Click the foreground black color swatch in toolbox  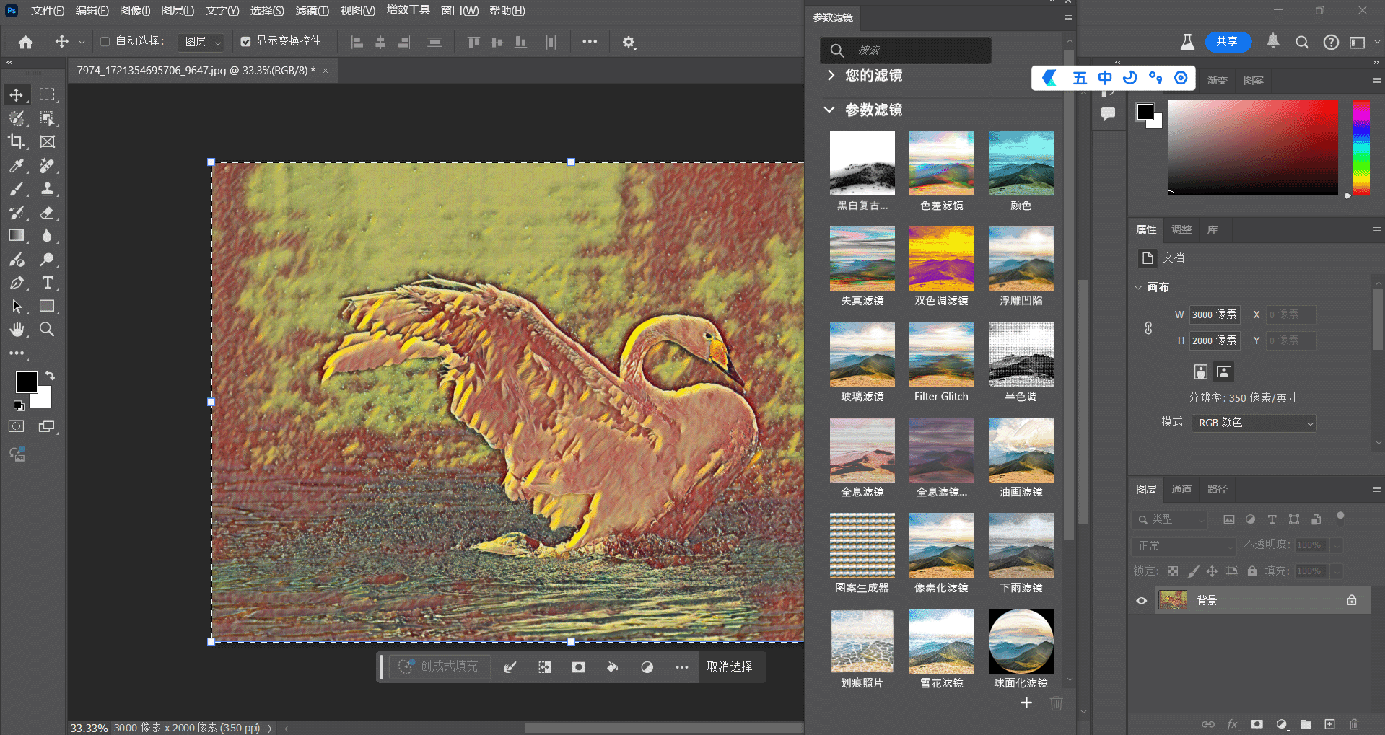point(26,382)
